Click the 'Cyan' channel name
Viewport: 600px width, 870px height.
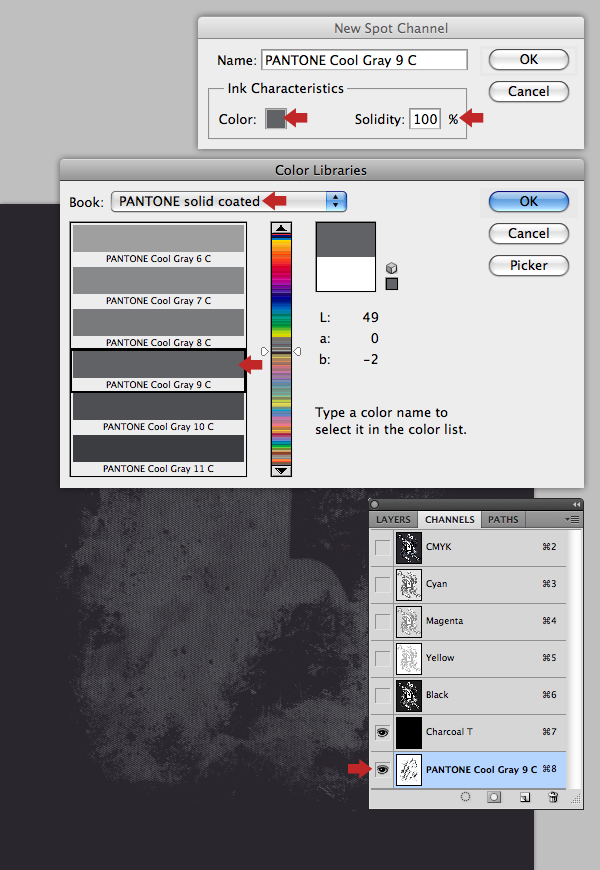436,584
